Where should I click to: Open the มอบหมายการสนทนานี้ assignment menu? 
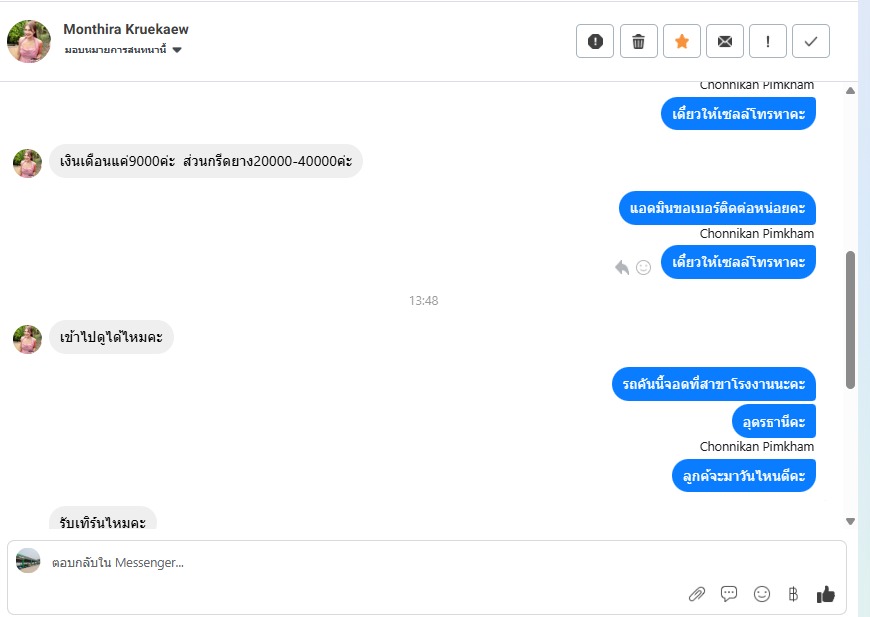pos(115,50)
